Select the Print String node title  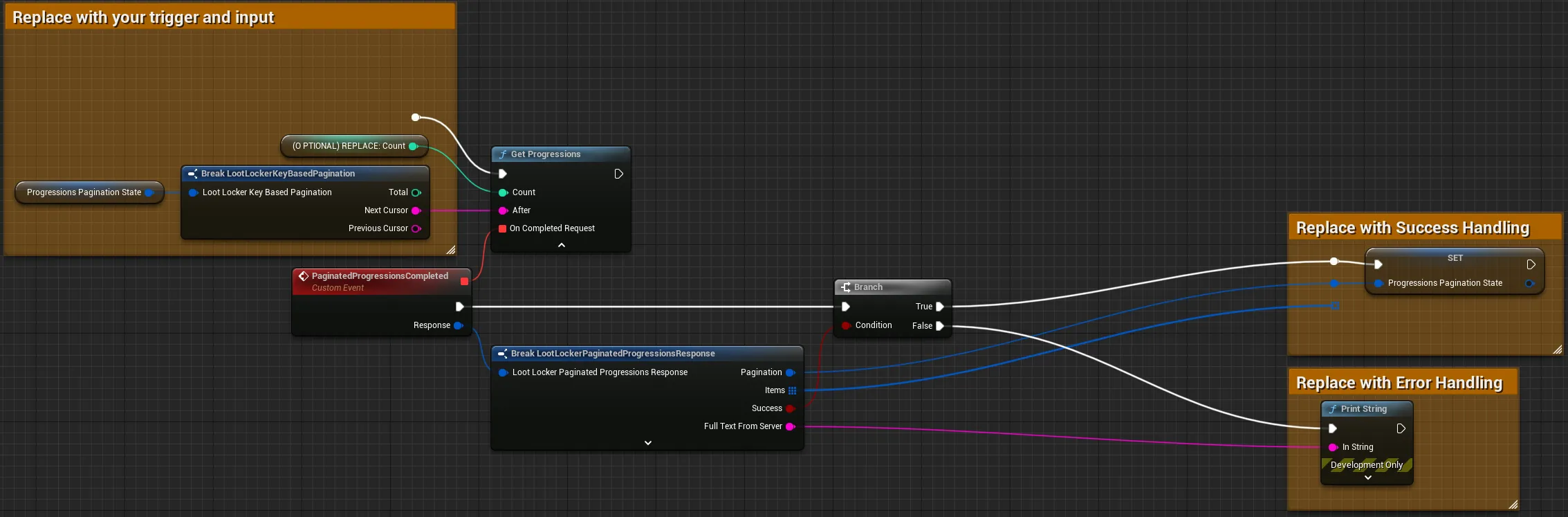(x=1364, y=409)
